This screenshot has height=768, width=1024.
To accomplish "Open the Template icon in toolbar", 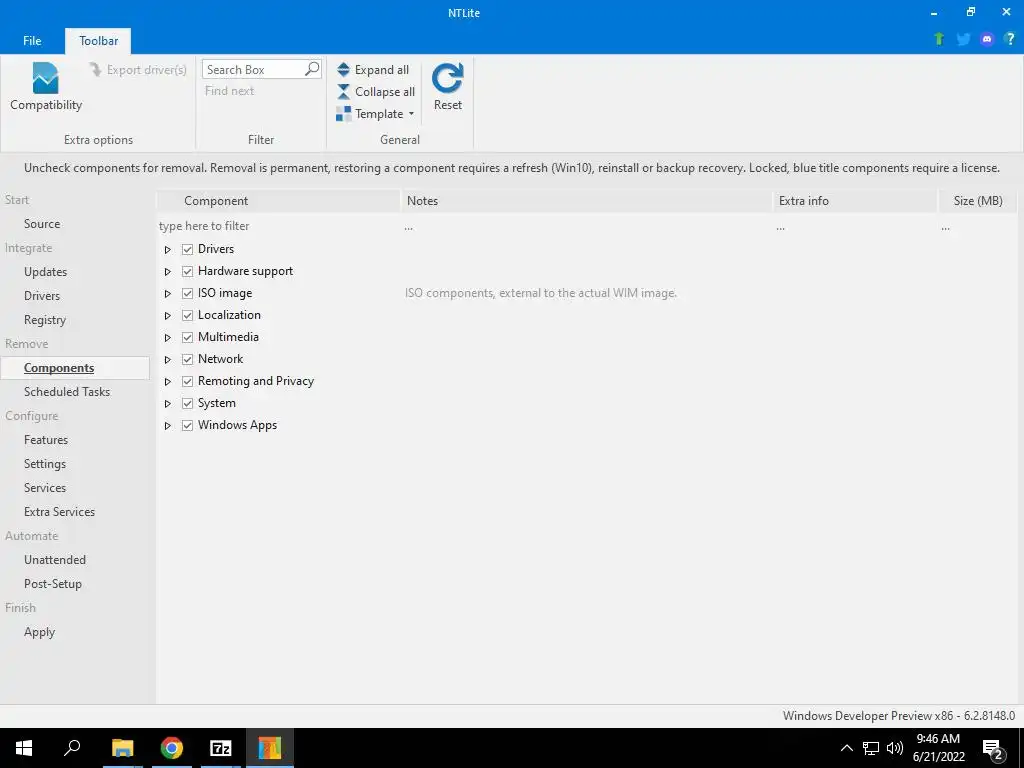I will coord(344,114).
